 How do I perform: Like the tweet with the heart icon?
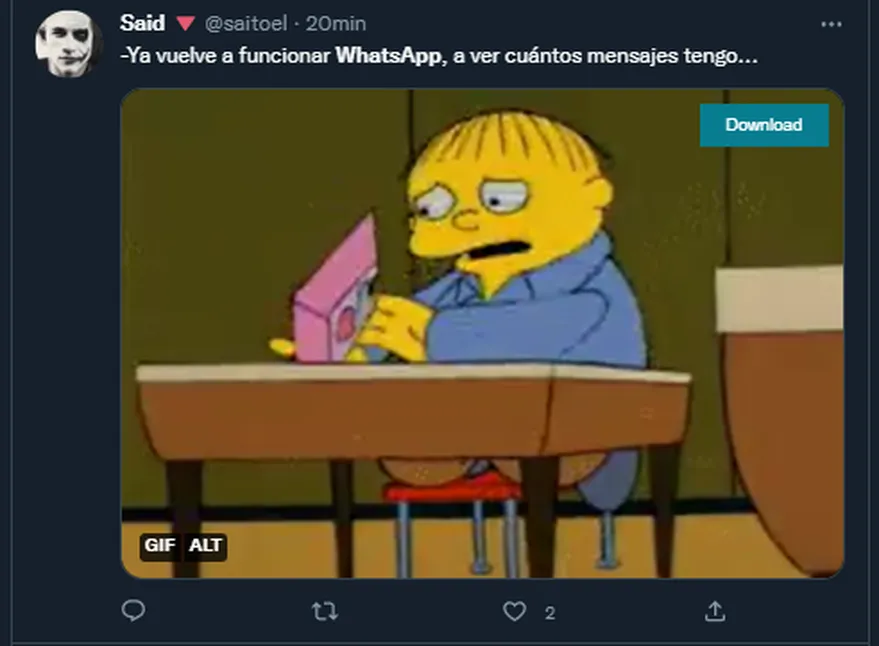click(514, 611)
